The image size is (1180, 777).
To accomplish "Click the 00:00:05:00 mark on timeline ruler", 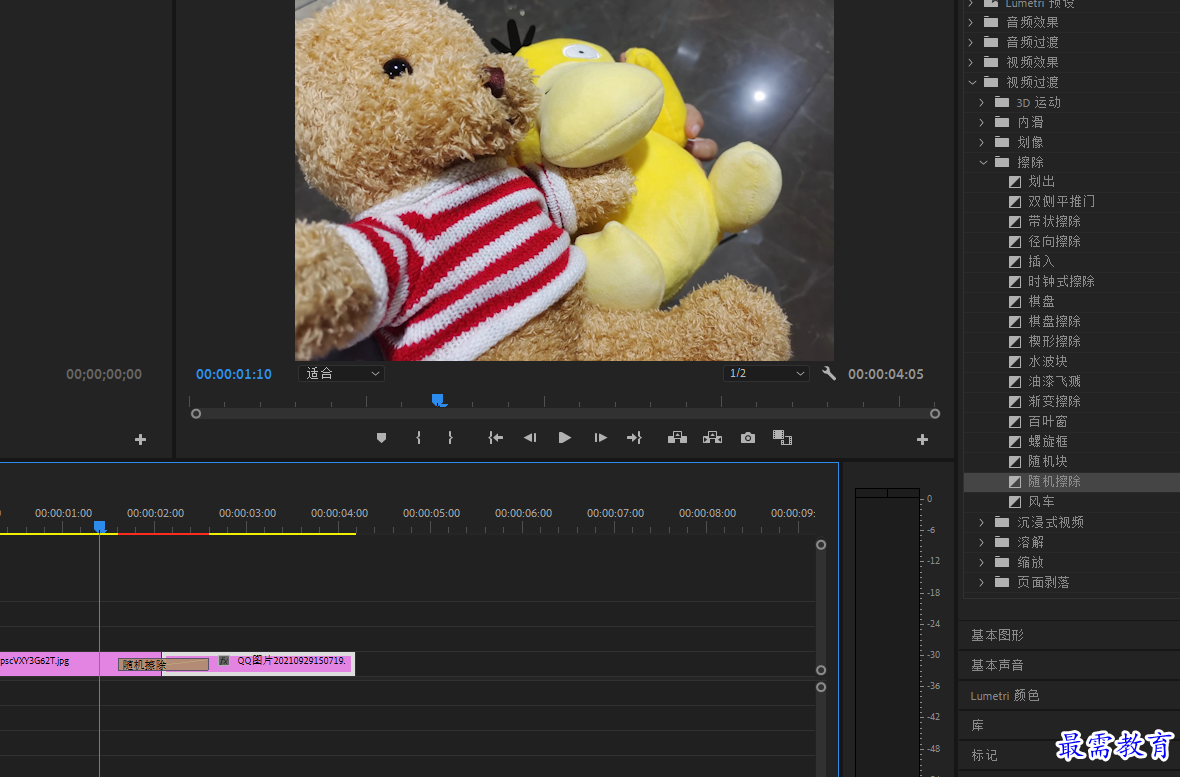I will (x=431, y=513).
